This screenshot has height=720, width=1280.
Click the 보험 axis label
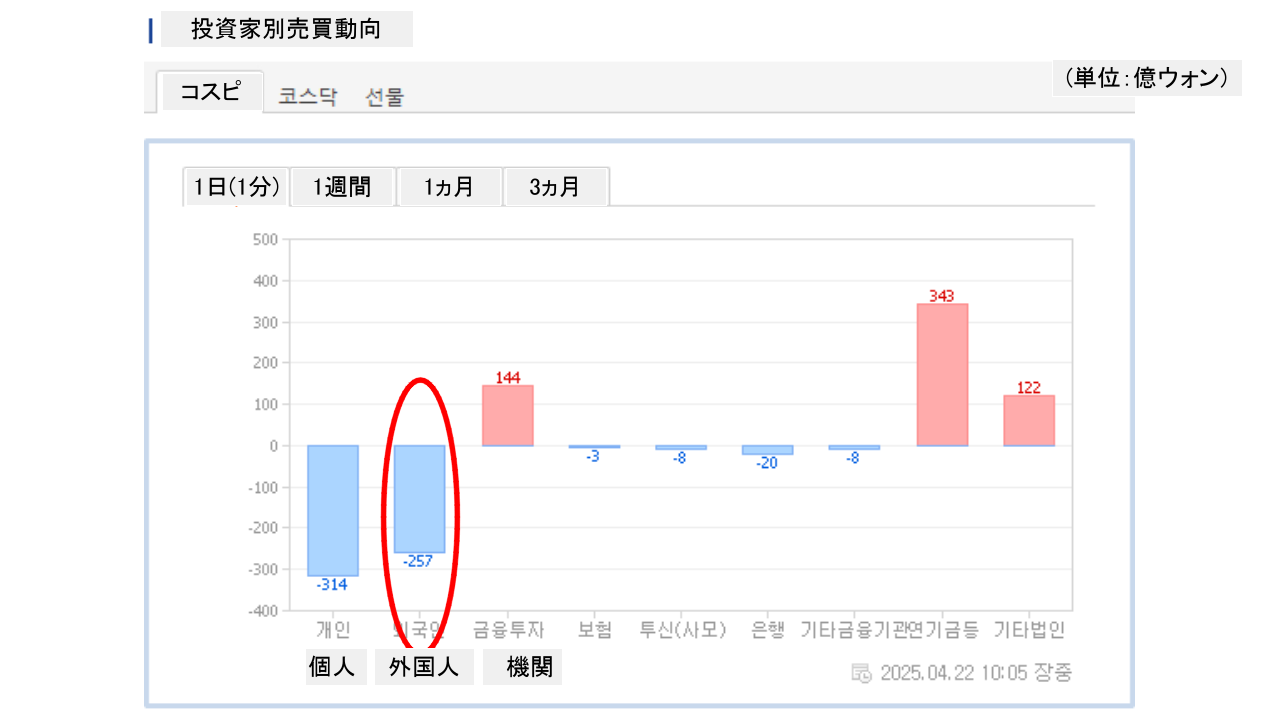[593, 630]
